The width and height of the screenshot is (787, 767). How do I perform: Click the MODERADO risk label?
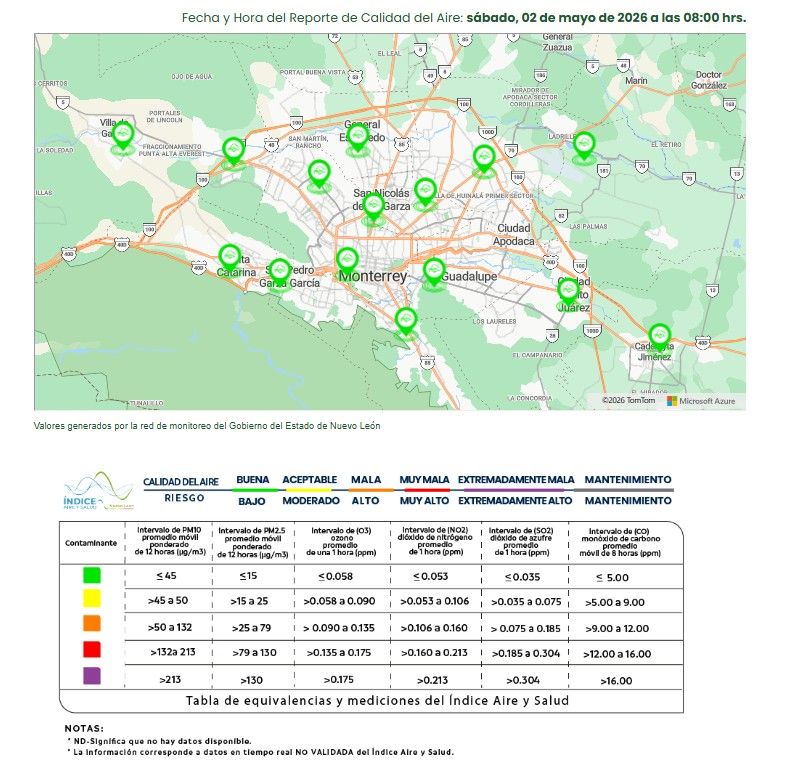311,500
